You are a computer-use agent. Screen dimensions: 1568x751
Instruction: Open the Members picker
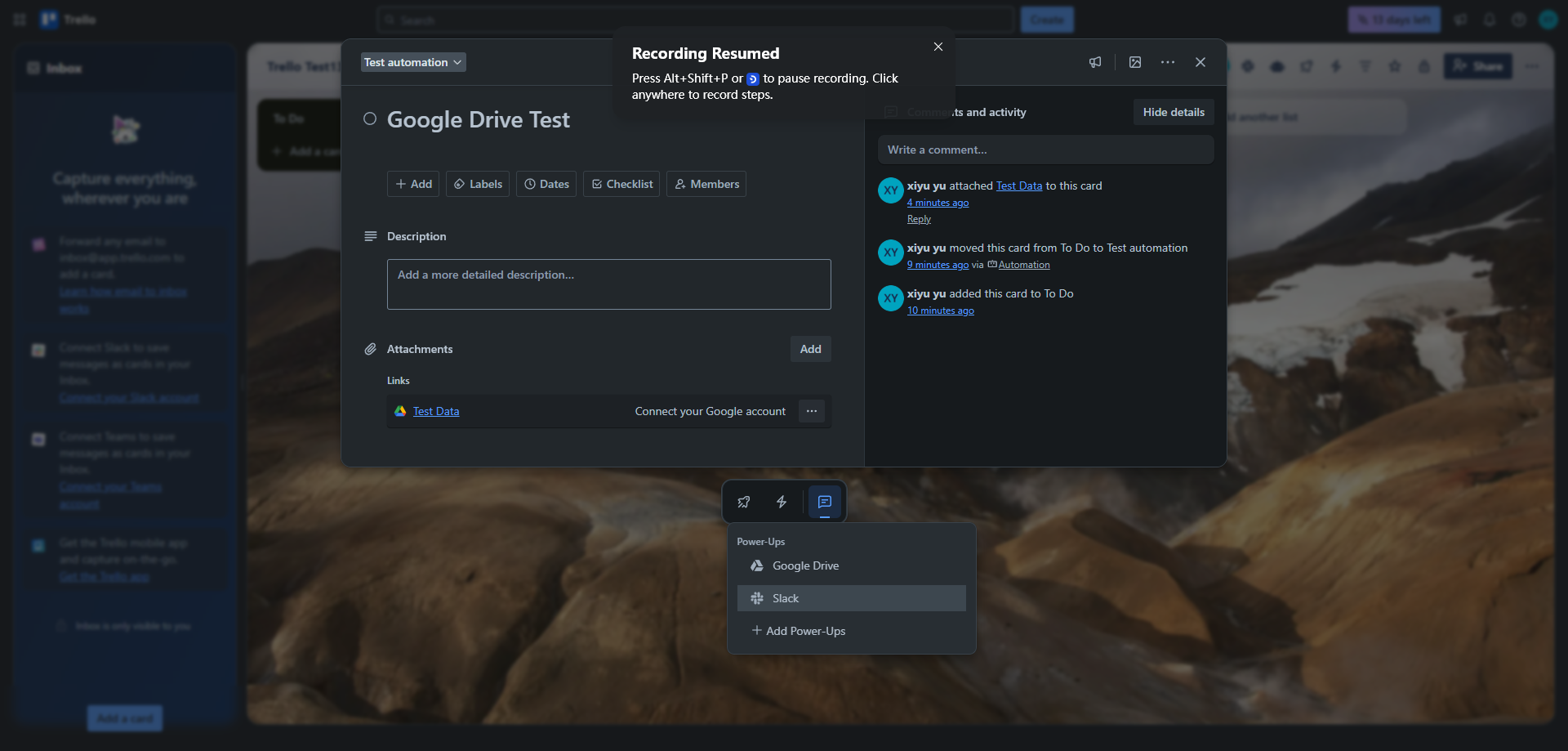point(706,184)
